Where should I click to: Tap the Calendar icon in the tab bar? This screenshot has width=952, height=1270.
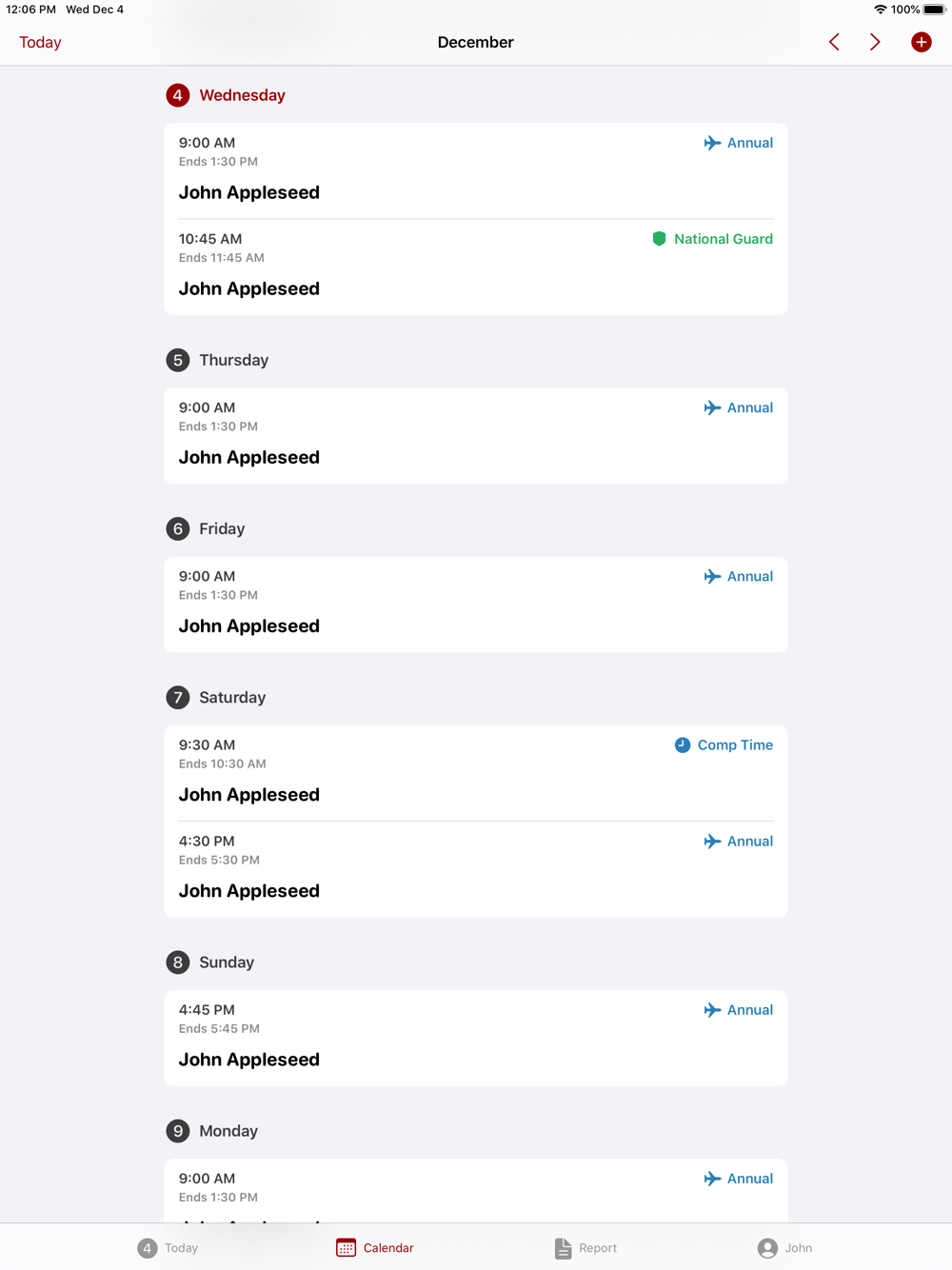(x=346, y=1248)
